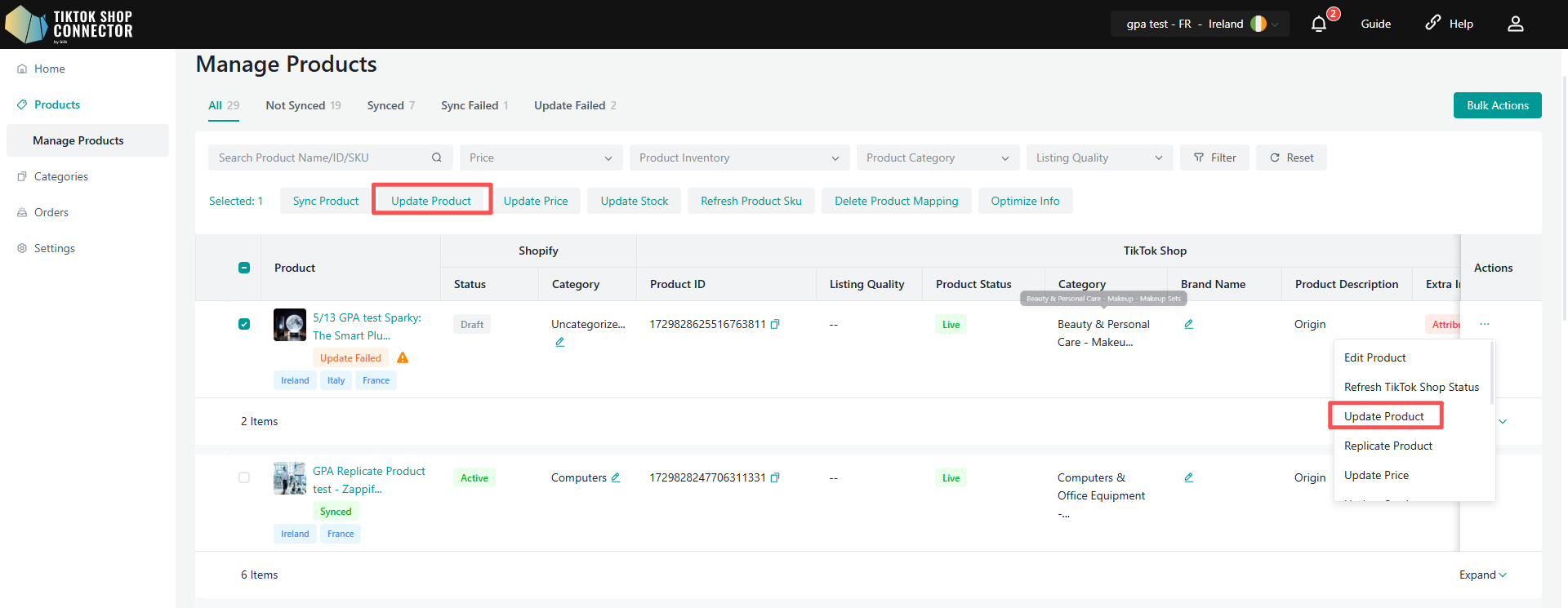Switch to the Update Failed tab
The height and width of the screenshot is (608, 1568).
(x=575, y=106)
